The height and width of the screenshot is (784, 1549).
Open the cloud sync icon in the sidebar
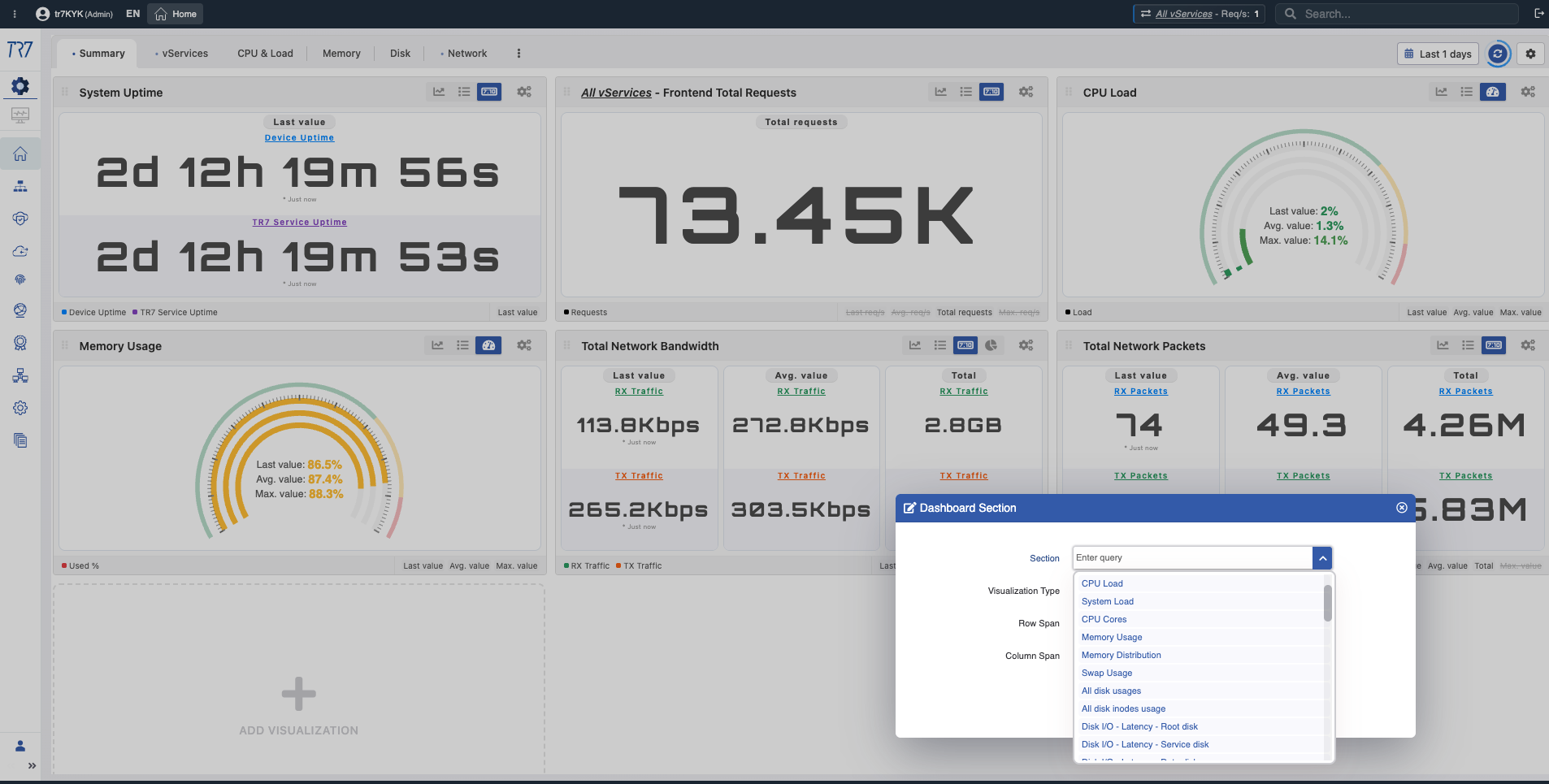(x=20, y=251)
